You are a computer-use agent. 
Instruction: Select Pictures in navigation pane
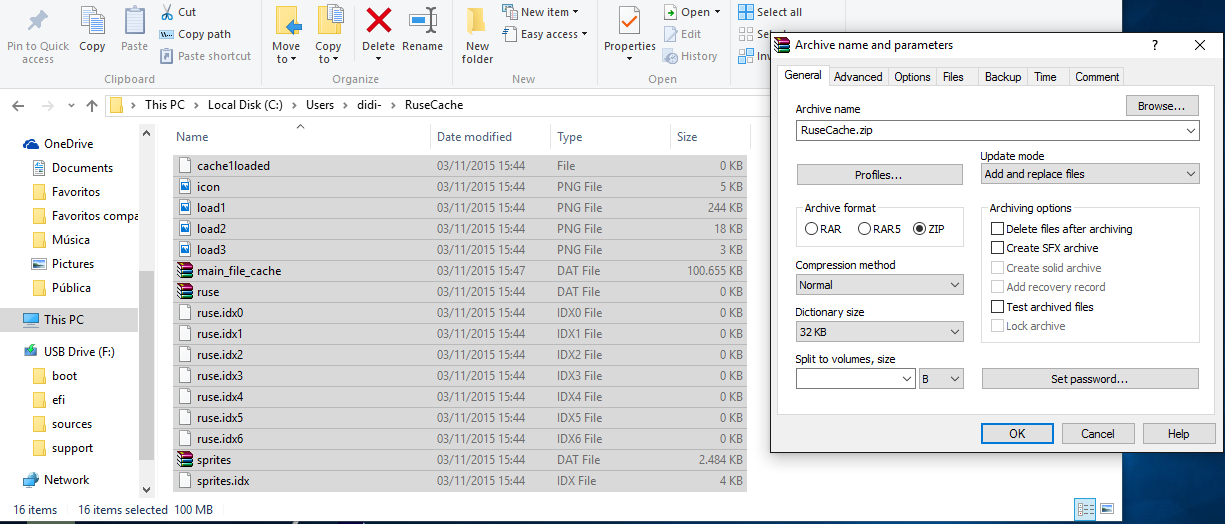tap(73, 264)
